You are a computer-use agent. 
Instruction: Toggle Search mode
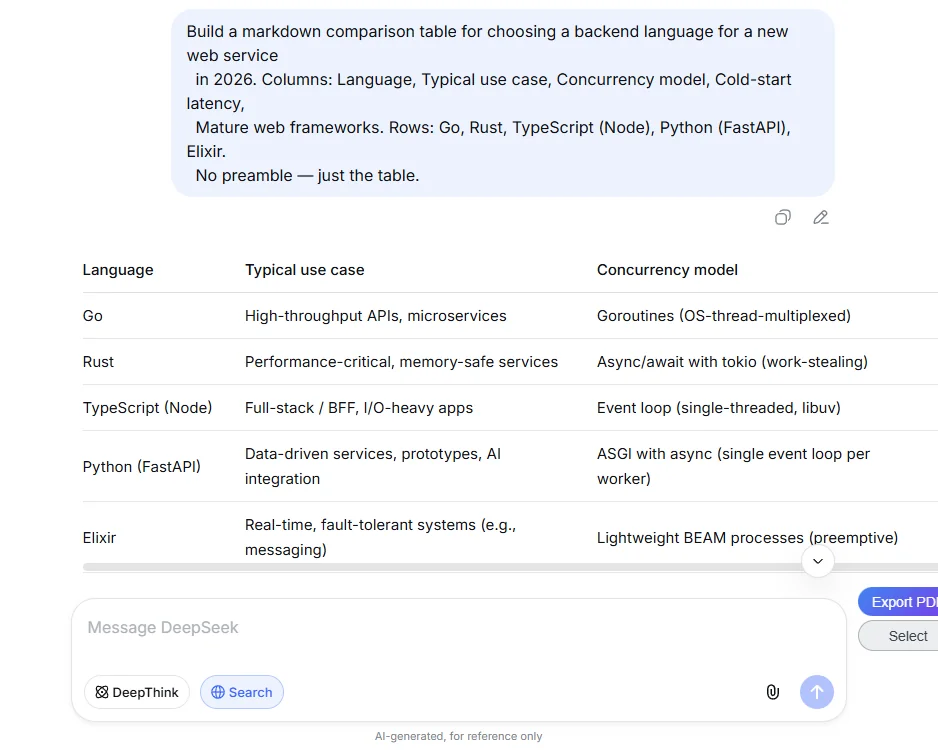pyautogui.click(x=242, y=692)
